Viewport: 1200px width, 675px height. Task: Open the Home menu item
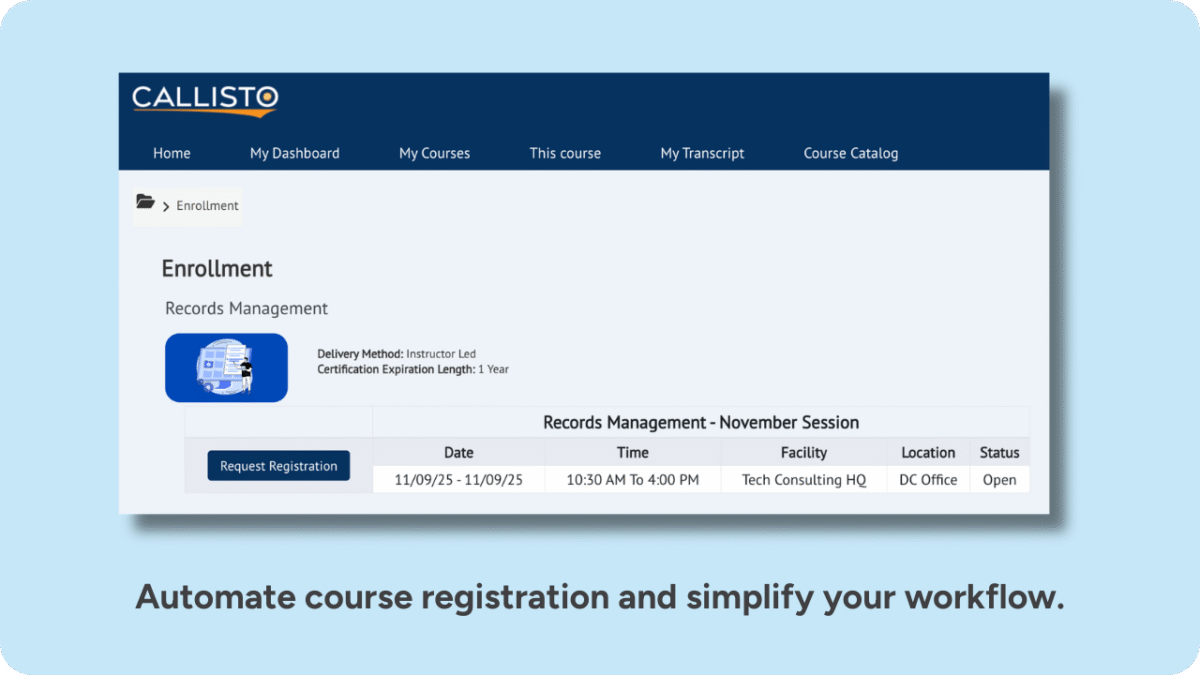(172, 153)
